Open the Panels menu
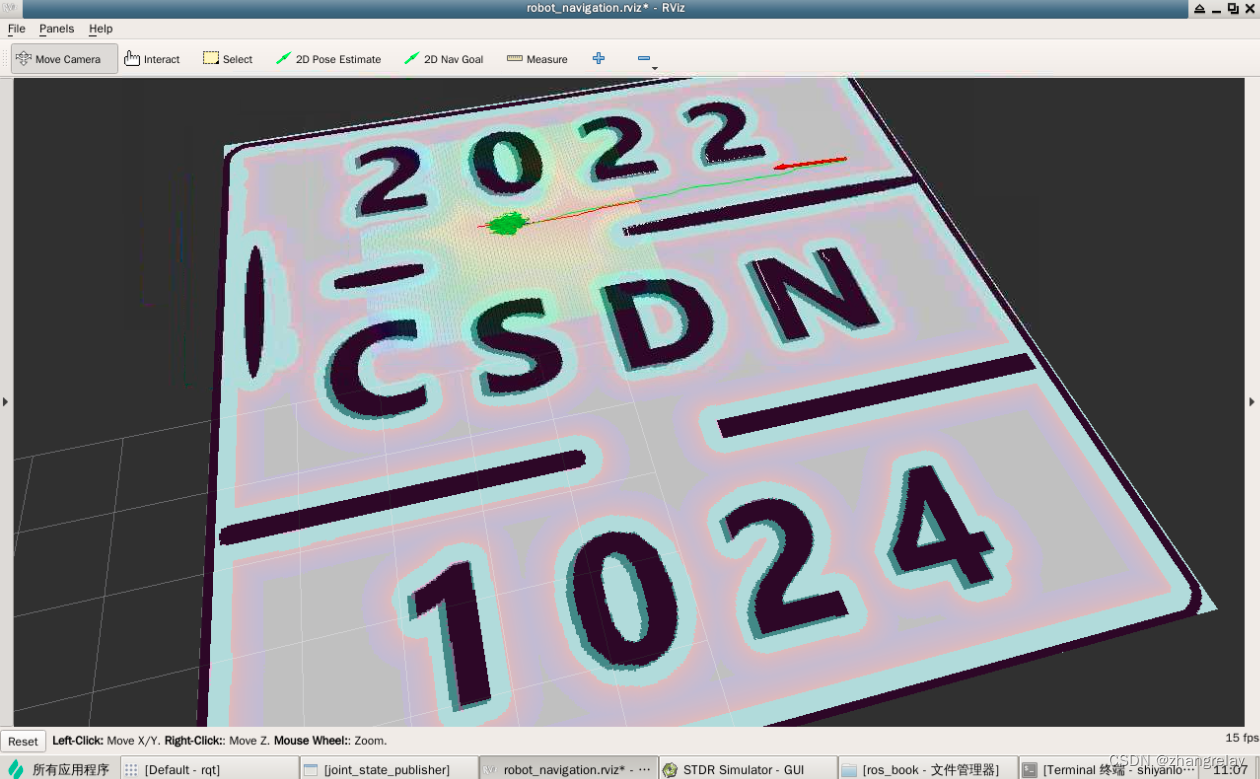1260x779 pixels. (x=57, y=29)
